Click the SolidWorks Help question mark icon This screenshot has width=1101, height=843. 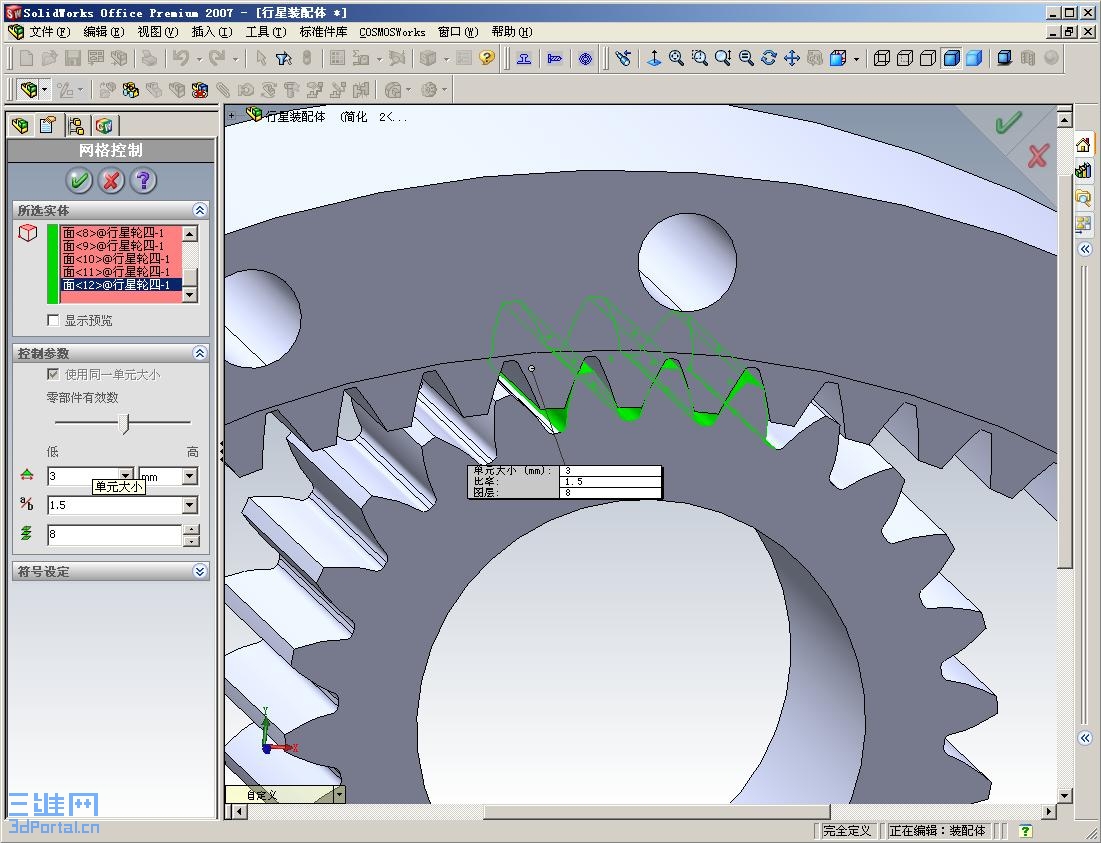pyautogui.click(x=487, y=58)
